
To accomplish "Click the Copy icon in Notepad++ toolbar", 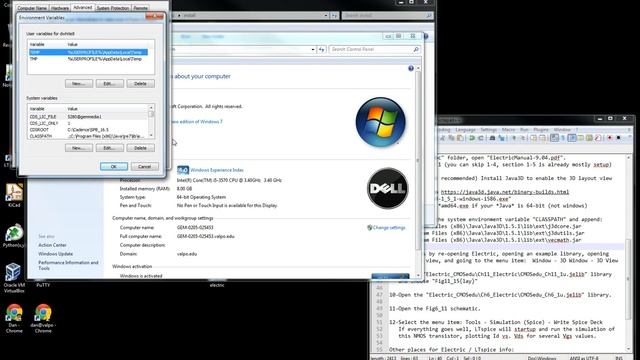I will click(x=451, y=138).
